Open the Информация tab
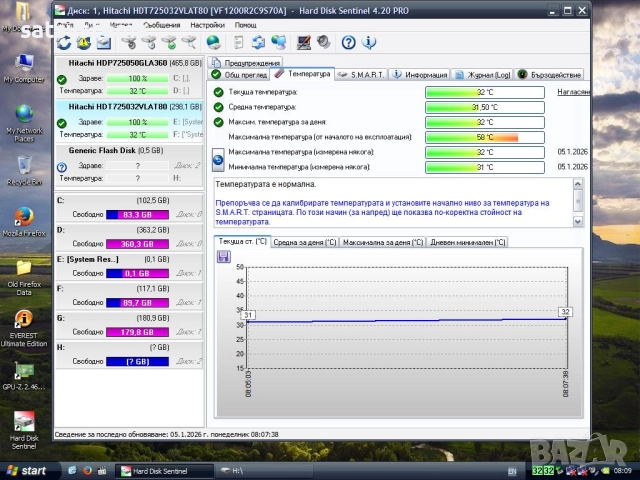 [420, 74]
